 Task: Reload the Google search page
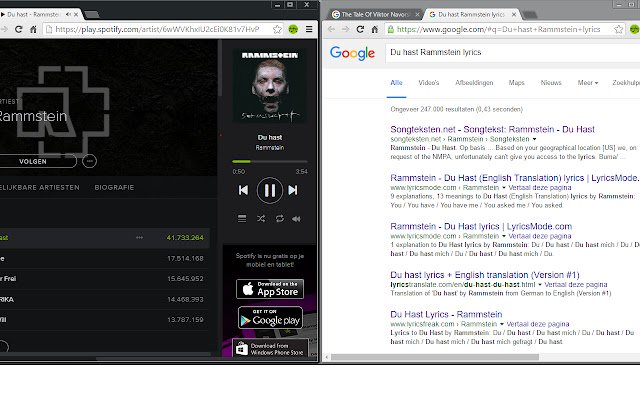pos(360,29)
